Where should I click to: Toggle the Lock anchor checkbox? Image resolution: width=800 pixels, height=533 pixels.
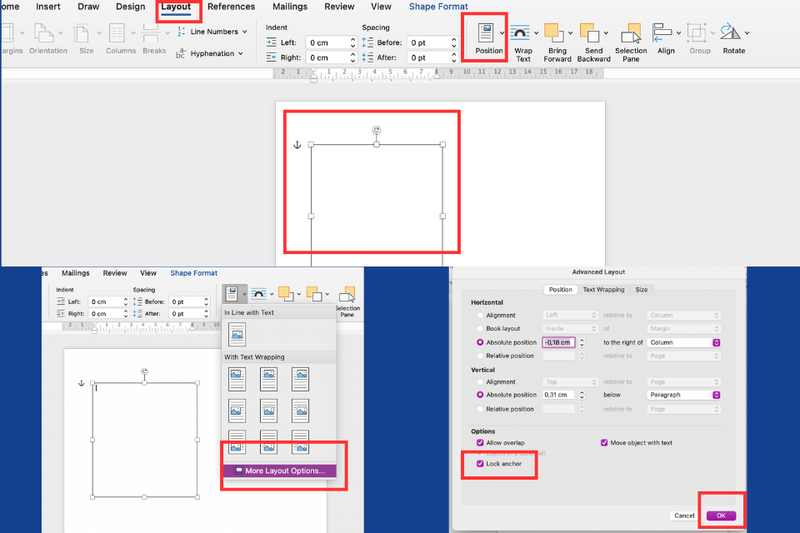point(480,464)
